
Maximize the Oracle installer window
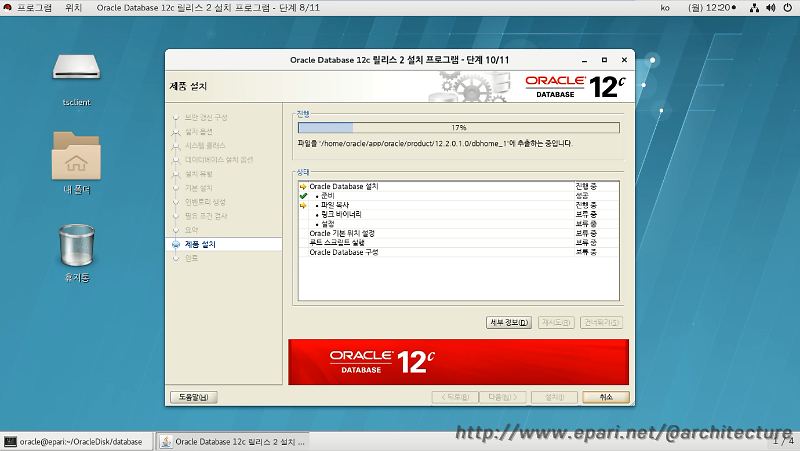604,60
